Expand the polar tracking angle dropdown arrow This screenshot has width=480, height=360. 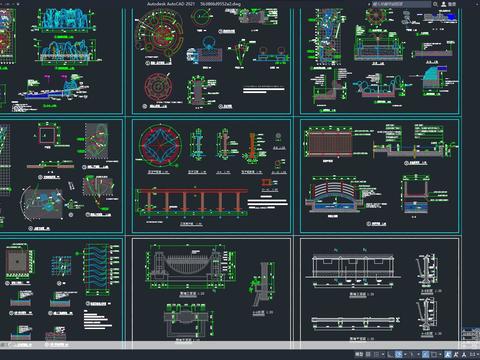(x=405, y=354)
